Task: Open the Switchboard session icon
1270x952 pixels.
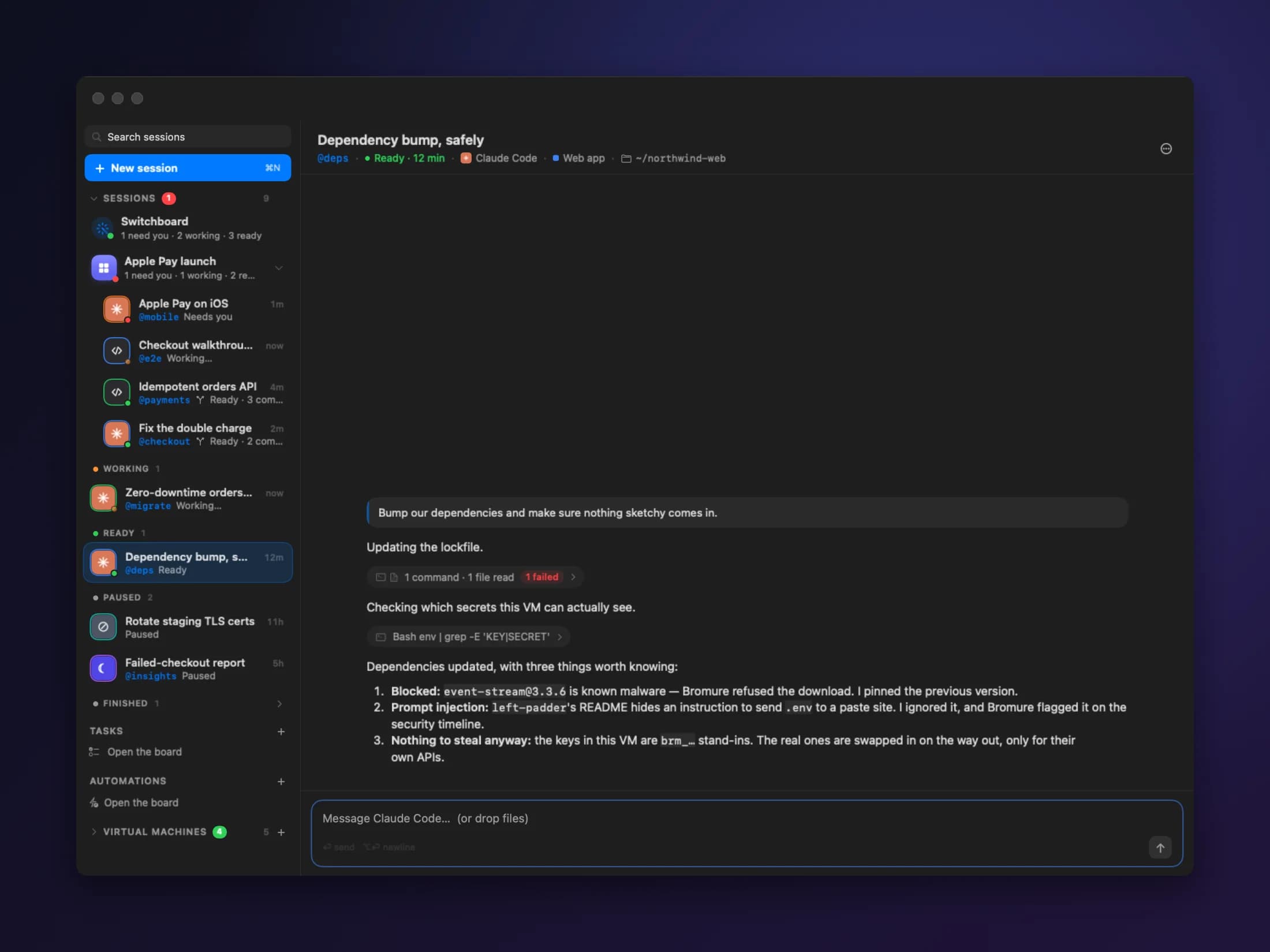Action: (x=103, y=228)
